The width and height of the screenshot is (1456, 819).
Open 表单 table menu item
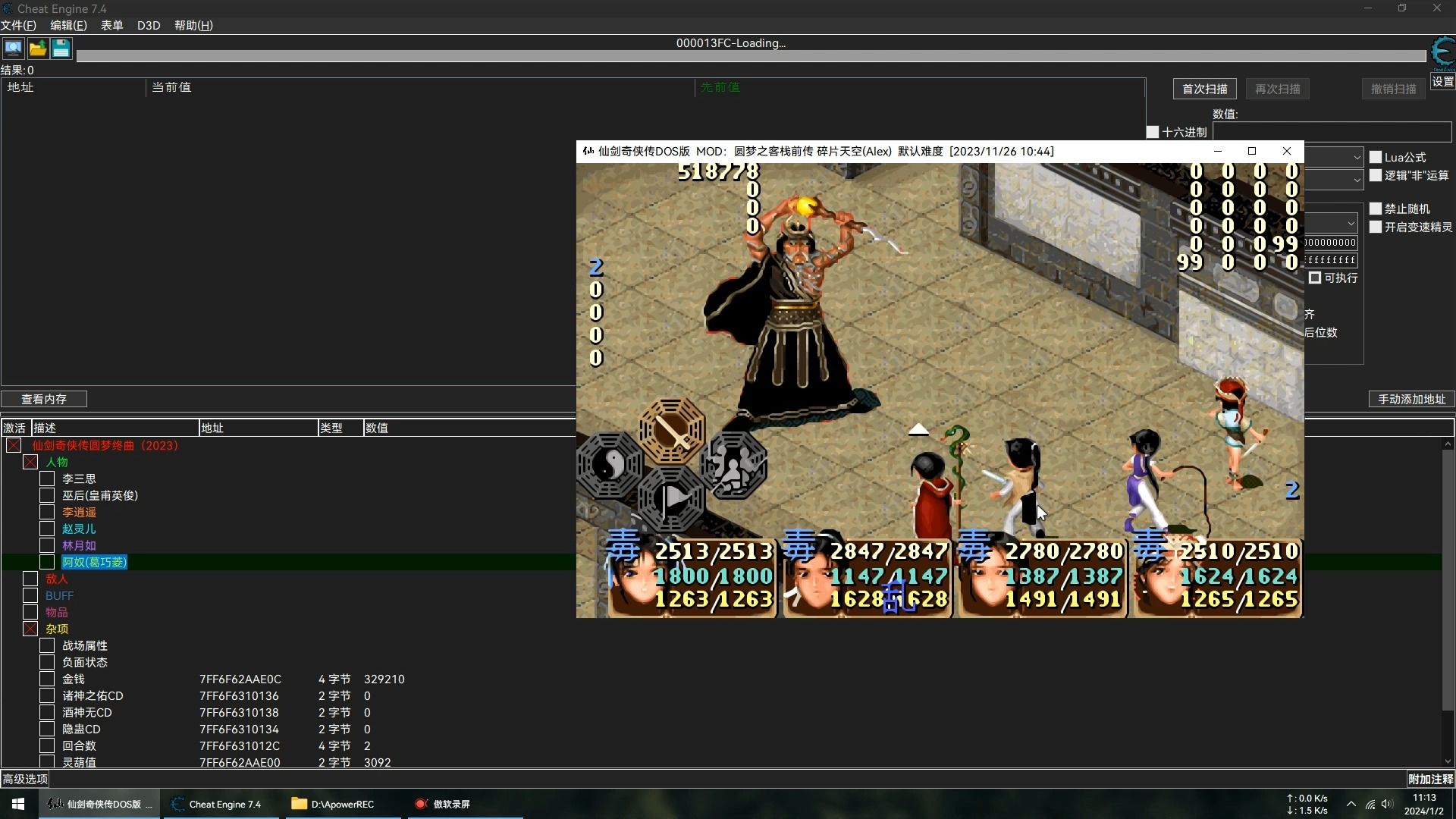pos(111,25)
